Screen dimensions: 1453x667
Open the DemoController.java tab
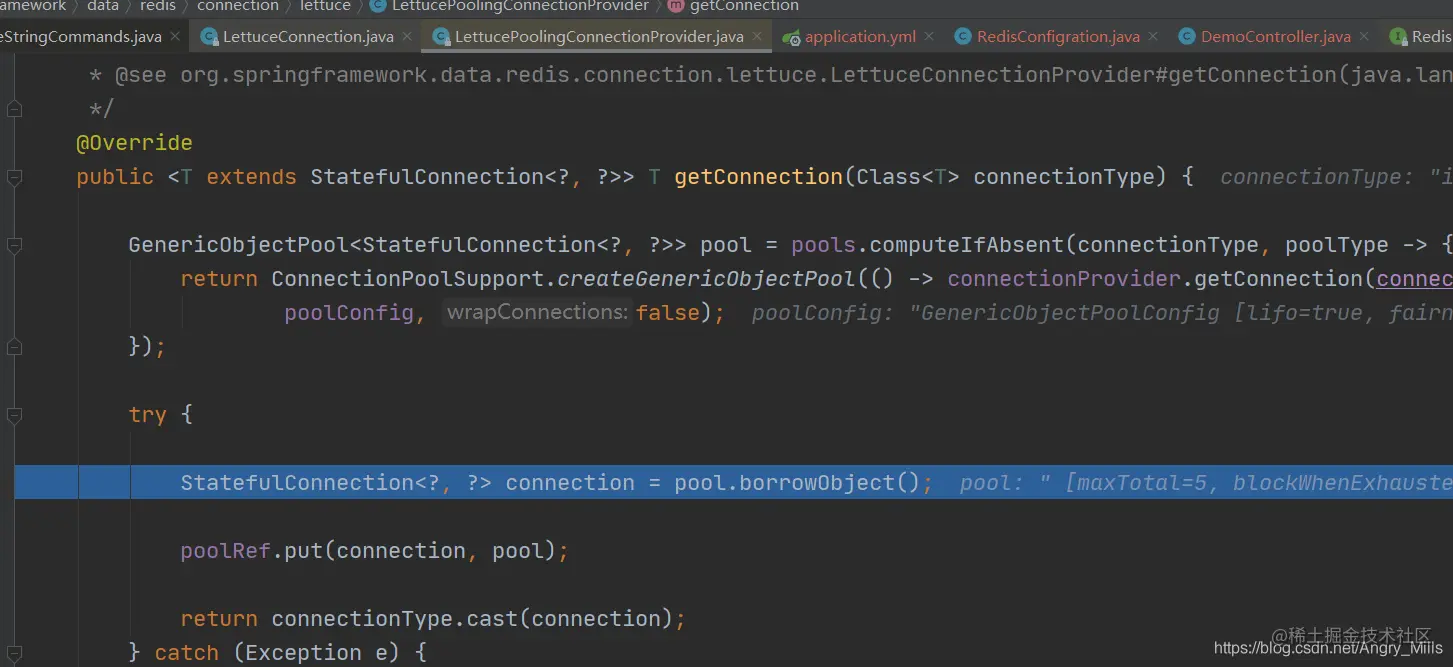[x=1276, y=36]
